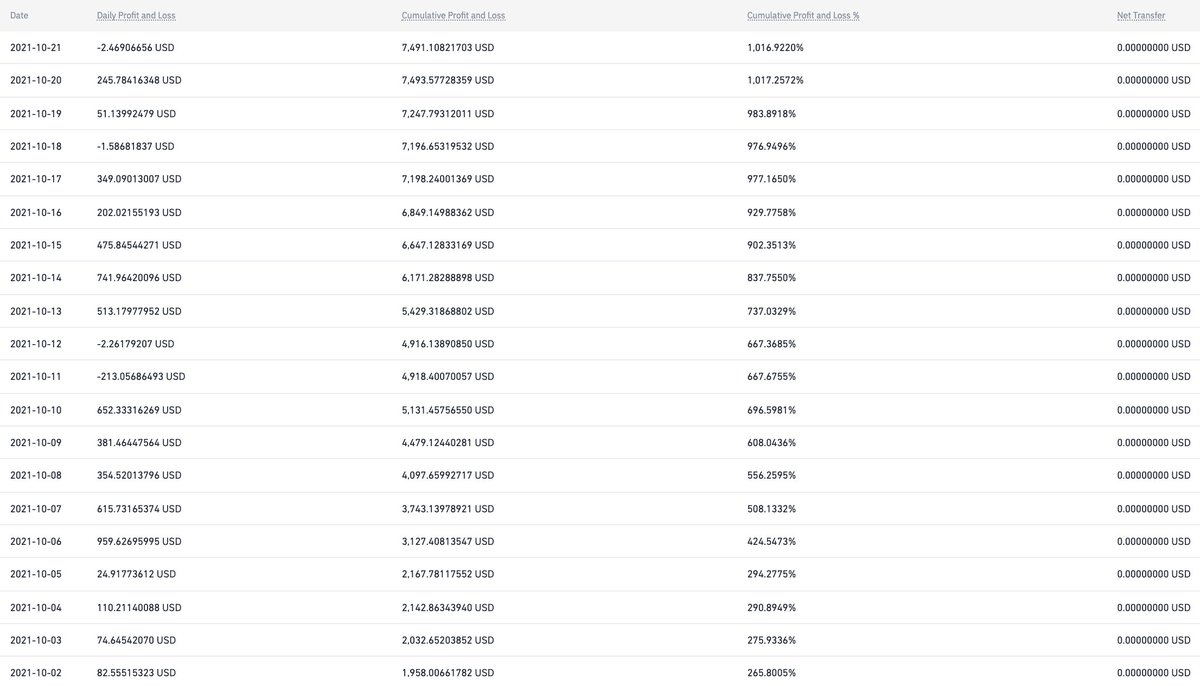1200x686 pixels.
Task: Click daily profit 354.52013796 USD
Action: click(x=139, y=475)
